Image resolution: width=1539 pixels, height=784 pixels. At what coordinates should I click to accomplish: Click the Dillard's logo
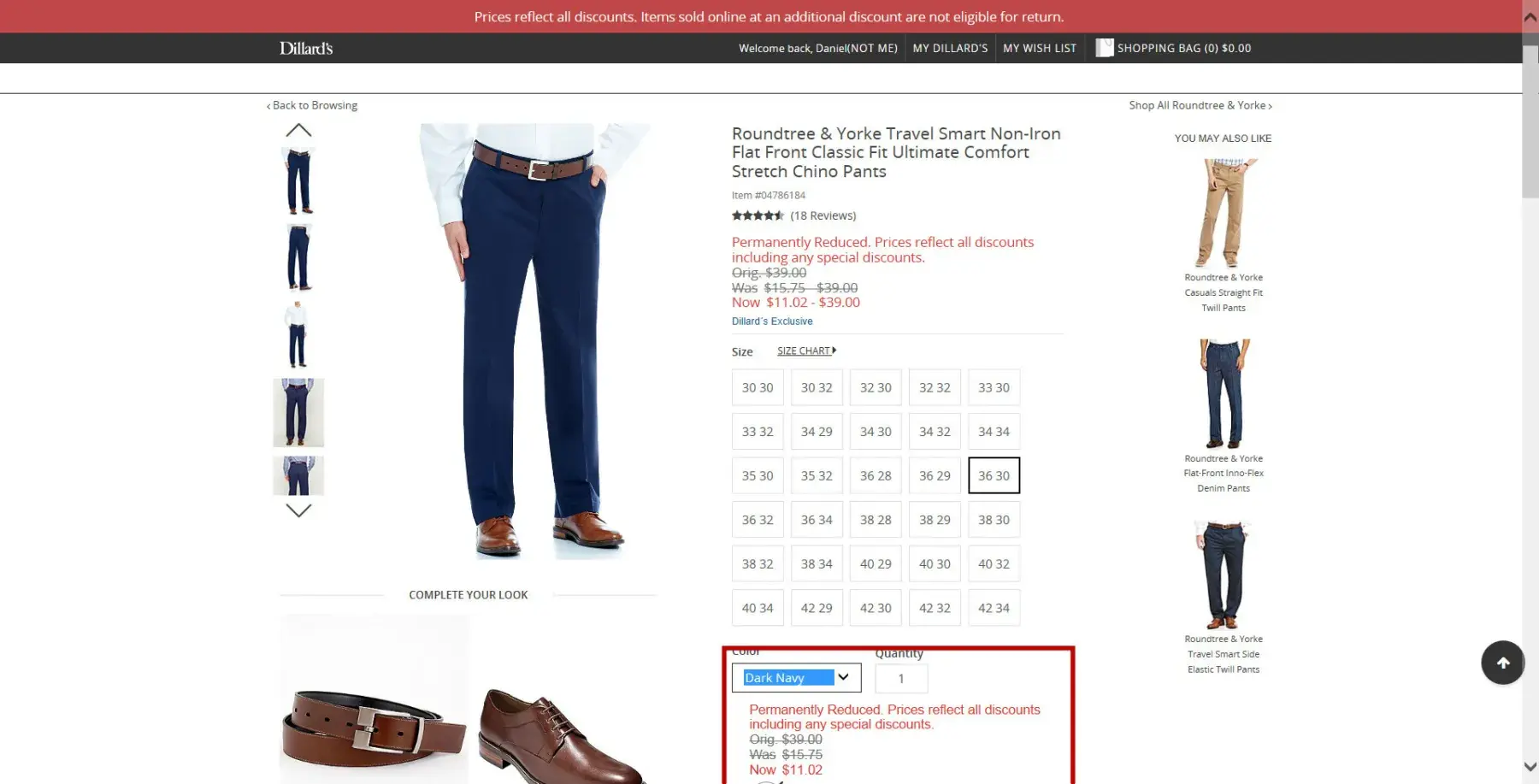[x=306, y=48]
